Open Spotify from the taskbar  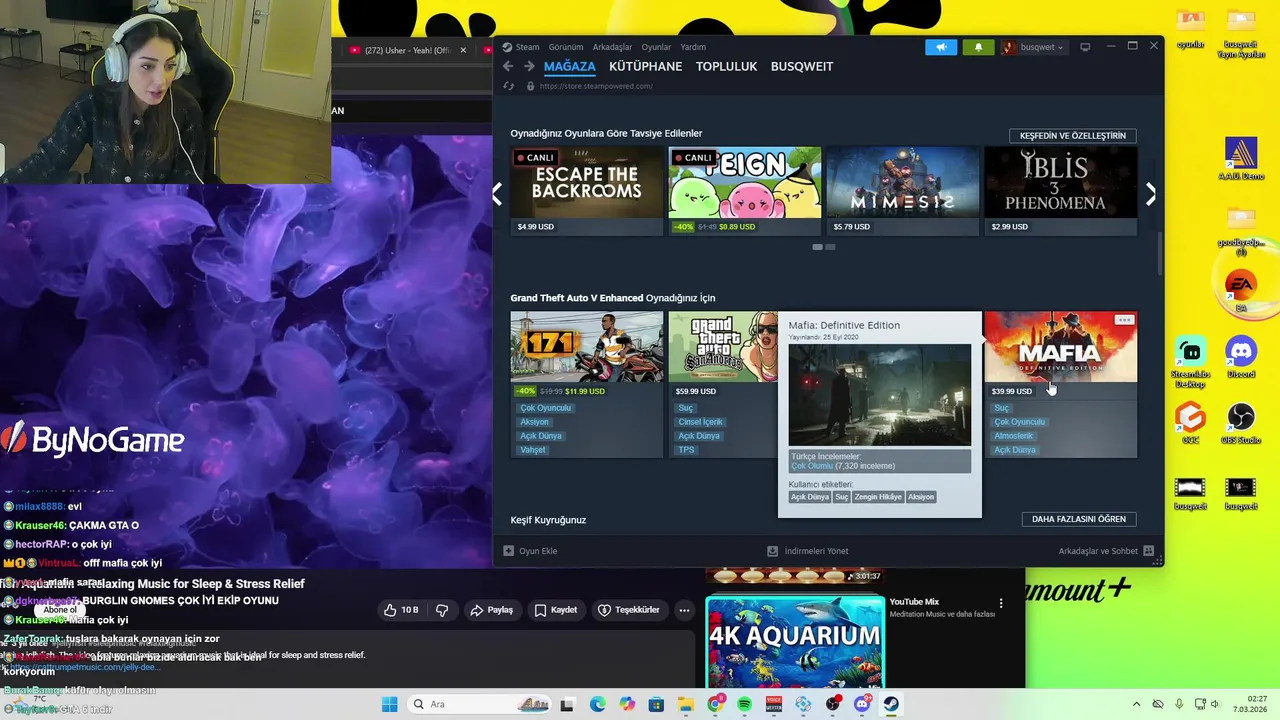pyautogui.click(x=745, y=704)
